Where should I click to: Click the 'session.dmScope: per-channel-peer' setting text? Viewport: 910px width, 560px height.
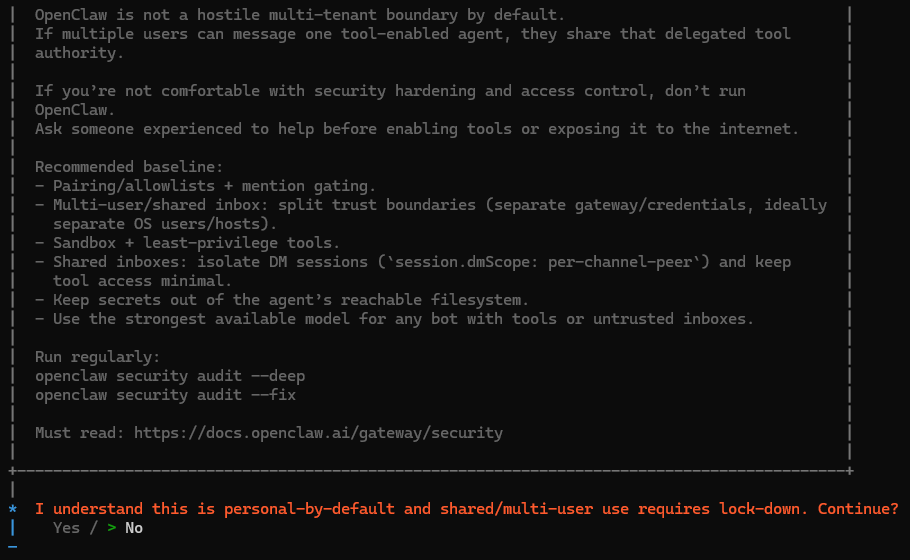pyautogui.click(x=543, y=262)
